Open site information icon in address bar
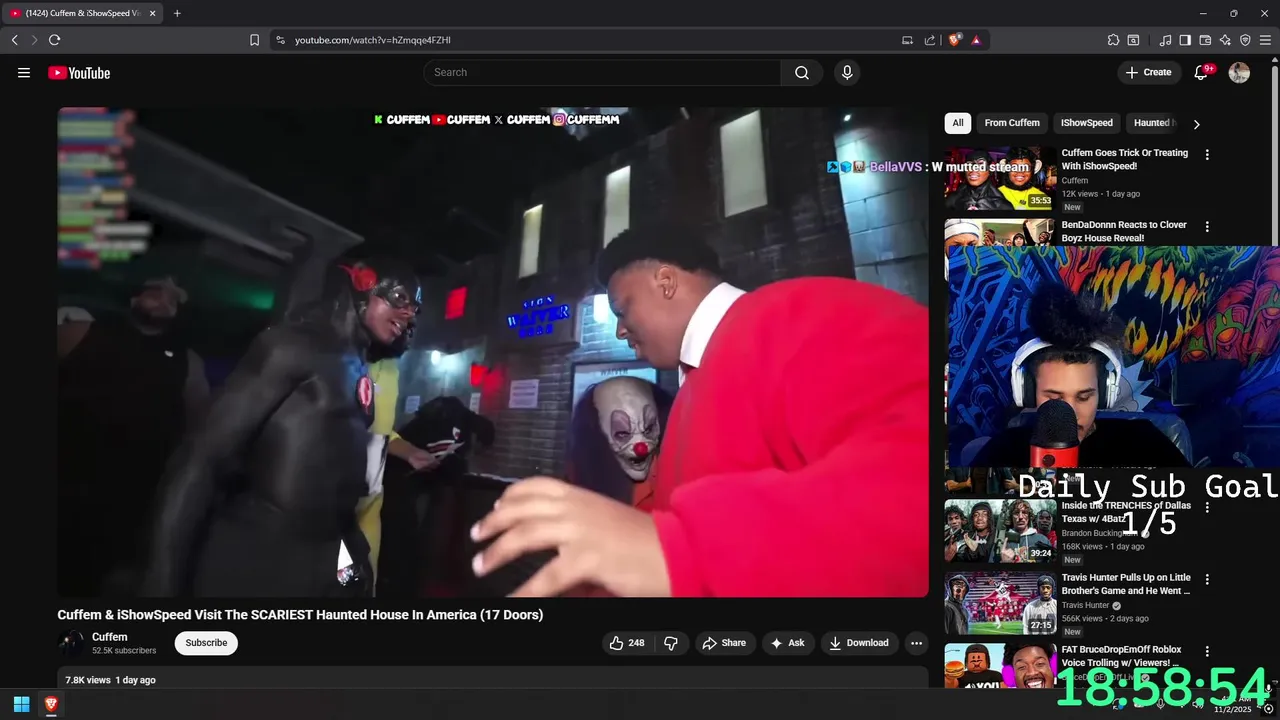Viewport: 1280px width, 720px height. (280, 40)
